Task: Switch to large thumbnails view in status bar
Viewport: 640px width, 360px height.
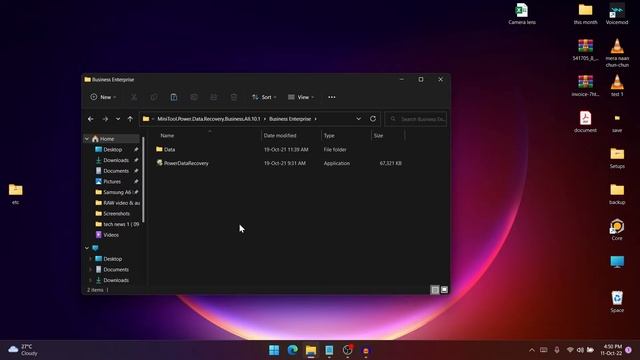Action: tap(444, 290)
